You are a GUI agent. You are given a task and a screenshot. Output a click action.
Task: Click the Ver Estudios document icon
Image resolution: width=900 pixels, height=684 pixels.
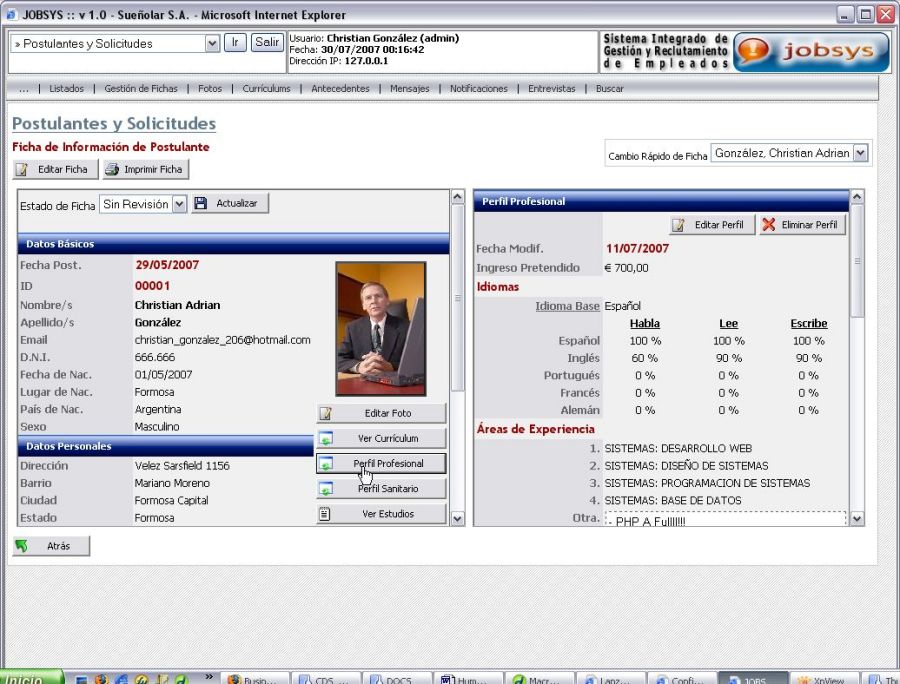[325, 514]
